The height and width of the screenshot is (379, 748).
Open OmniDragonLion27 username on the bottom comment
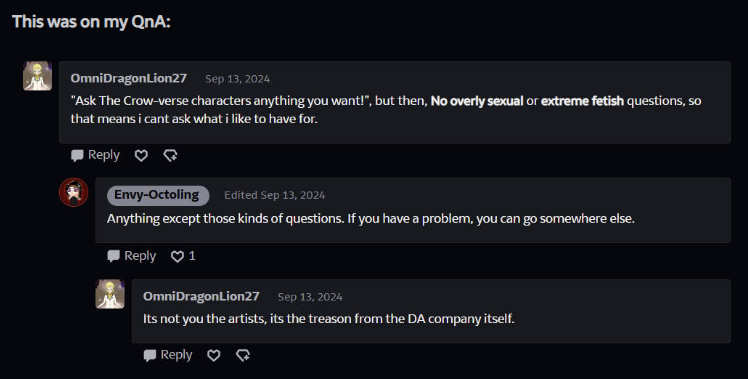tap(201, 296)
